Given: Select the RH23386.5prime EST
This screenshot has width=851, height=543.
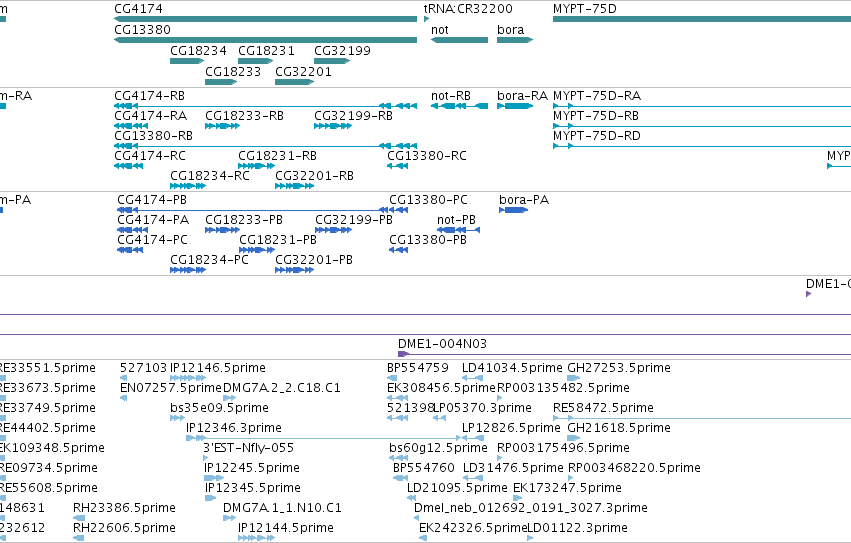Looking at the screenshot, I should point(79,519).
